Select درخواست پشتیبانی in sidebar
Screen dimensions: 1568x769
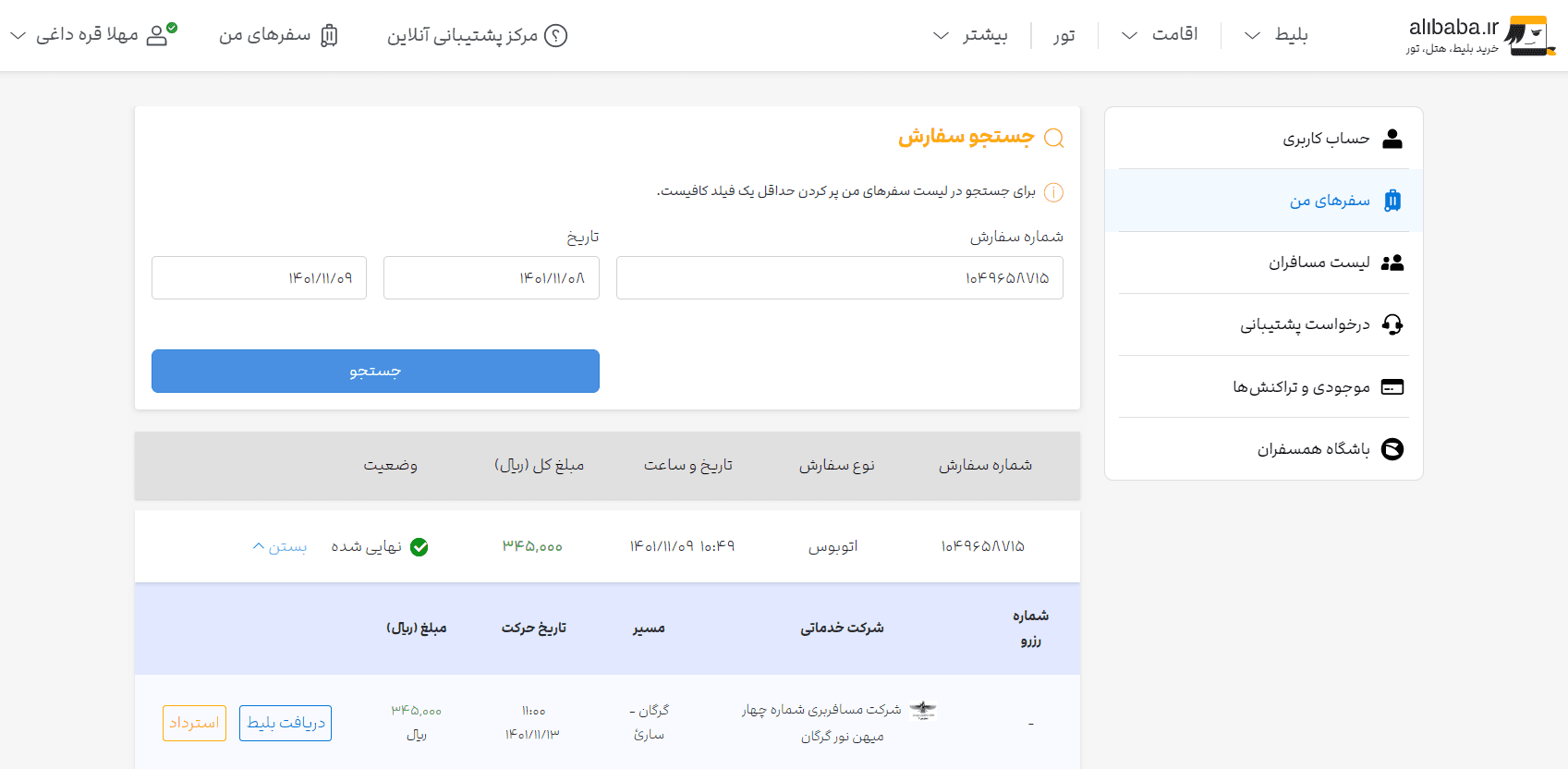click(1263, 324)
